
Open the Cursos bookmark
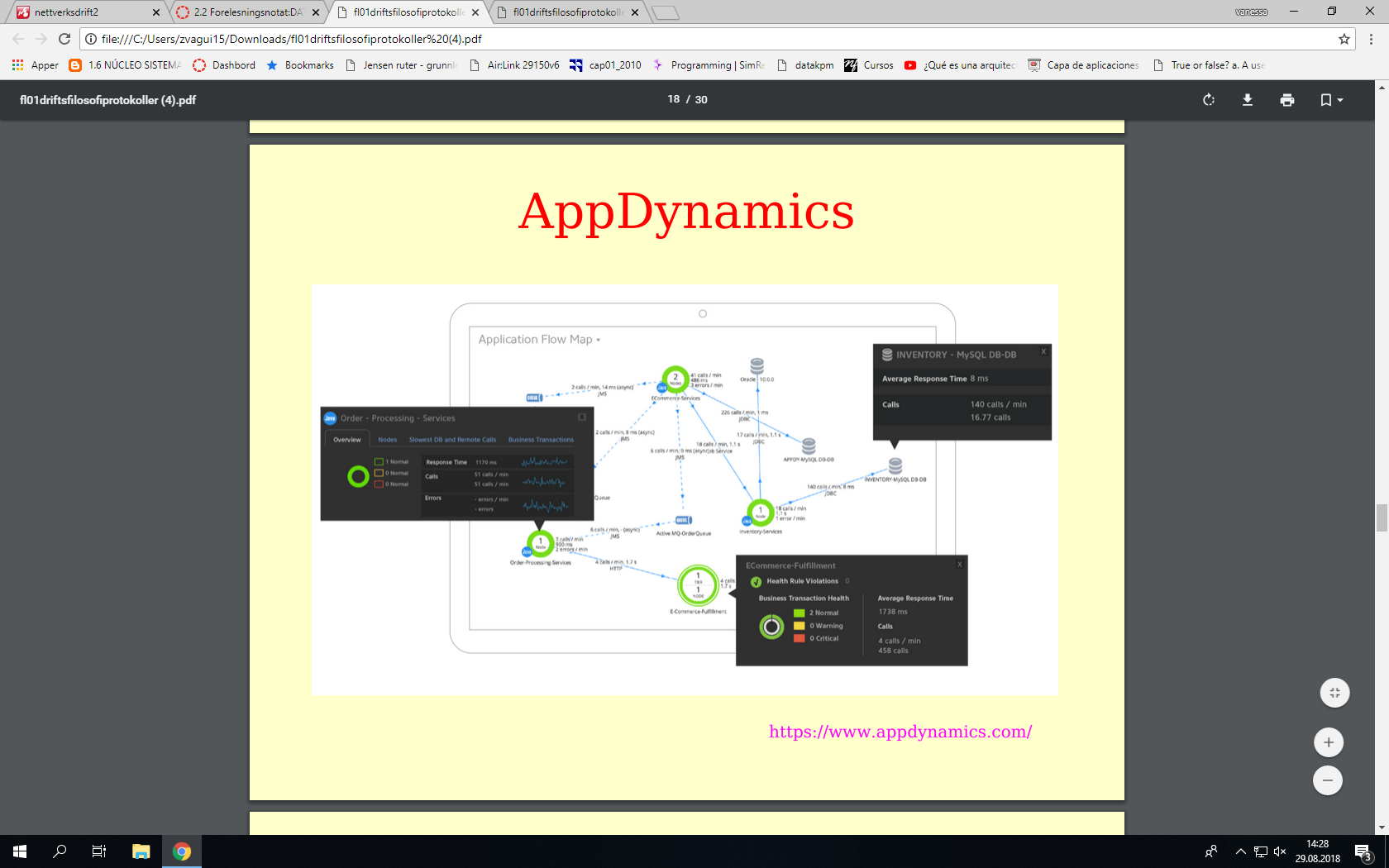coord(869,65)
